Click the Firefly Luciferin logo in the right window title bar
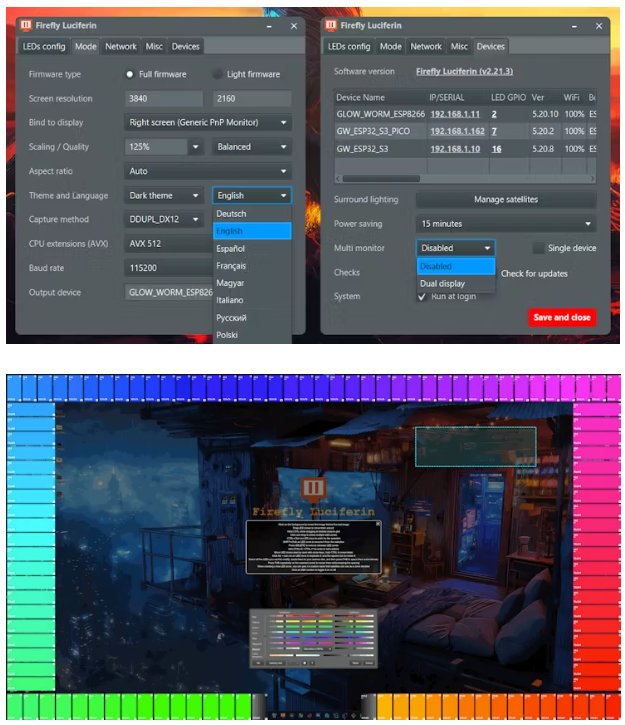This screenshot has width=625, height=725. pyautogui.click(x=333, y=25)
